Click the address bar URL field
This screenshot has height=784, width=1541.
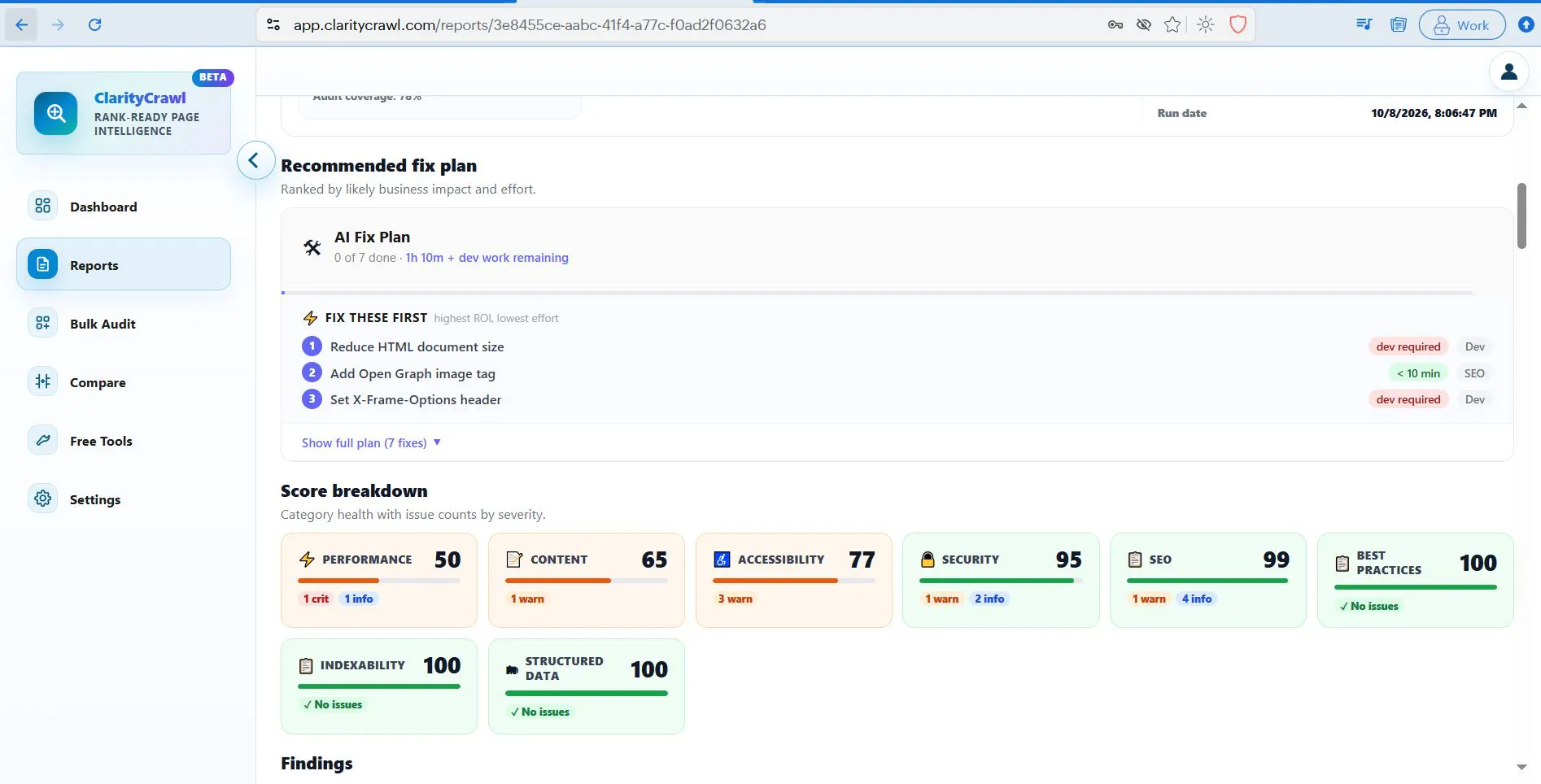(x=529, y=24)
